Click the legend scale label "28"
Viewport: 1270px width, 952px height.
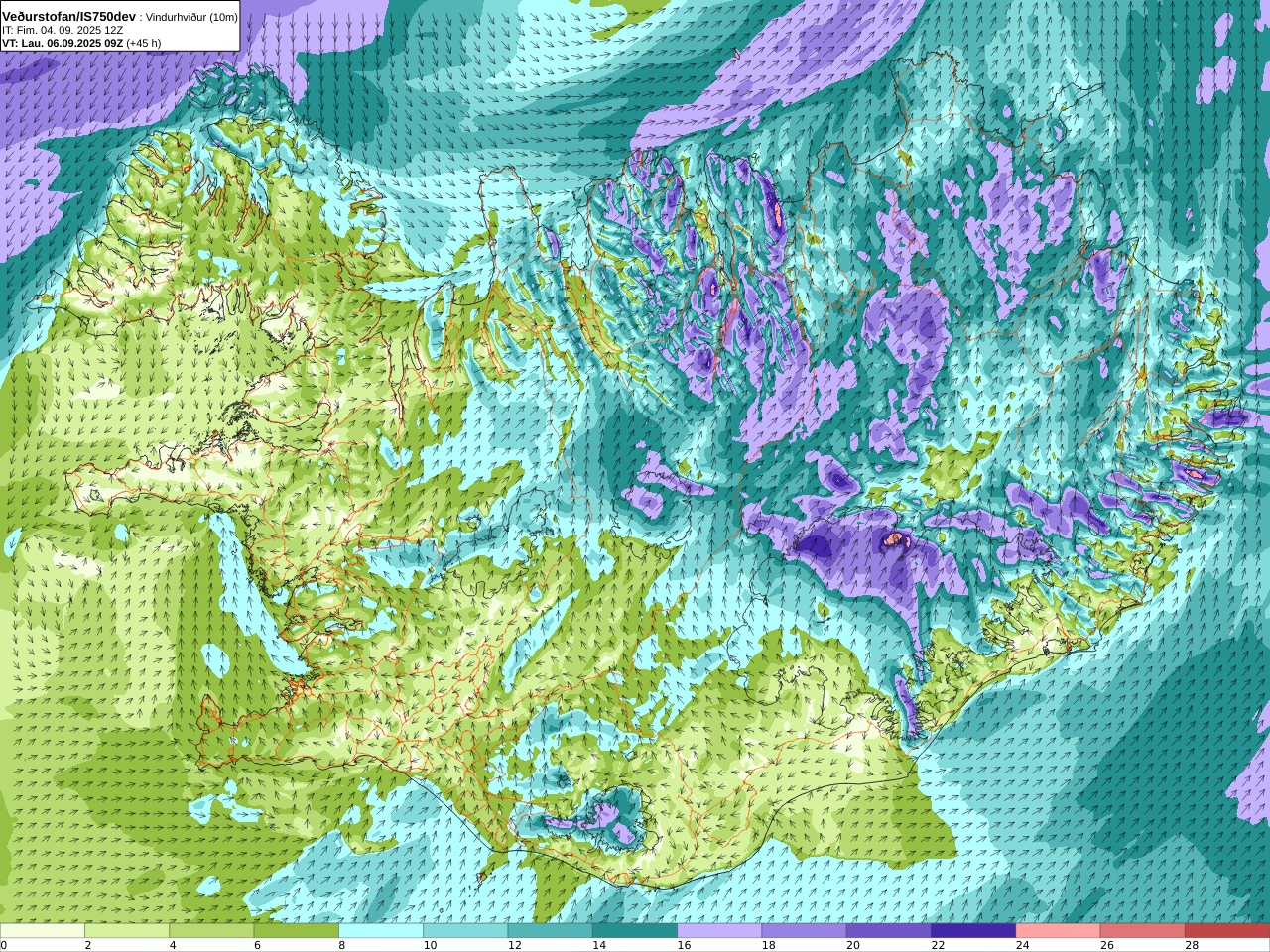click(x=1192, y=945)
